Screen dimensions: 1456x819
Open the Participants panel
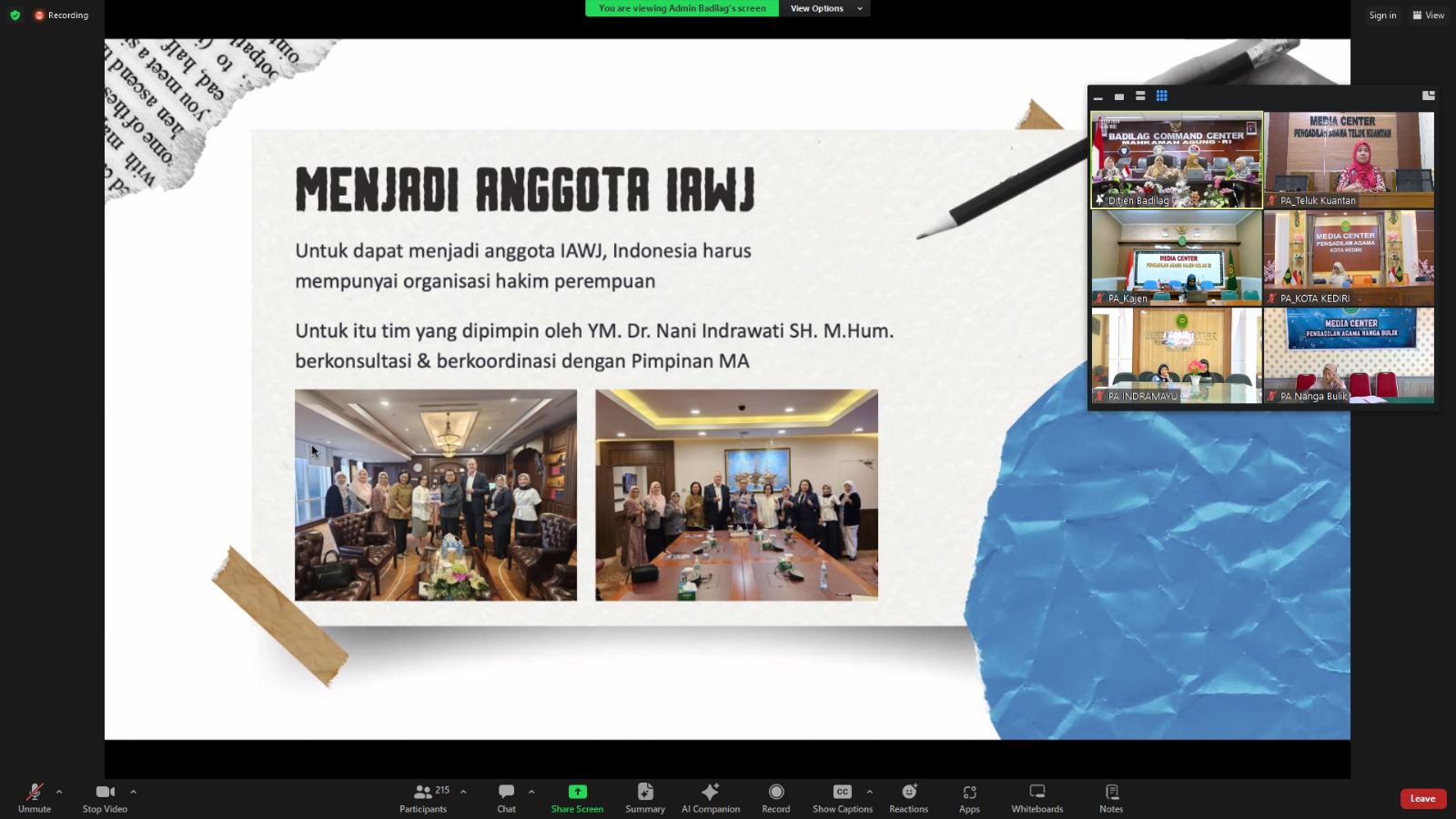click(424, 798)
